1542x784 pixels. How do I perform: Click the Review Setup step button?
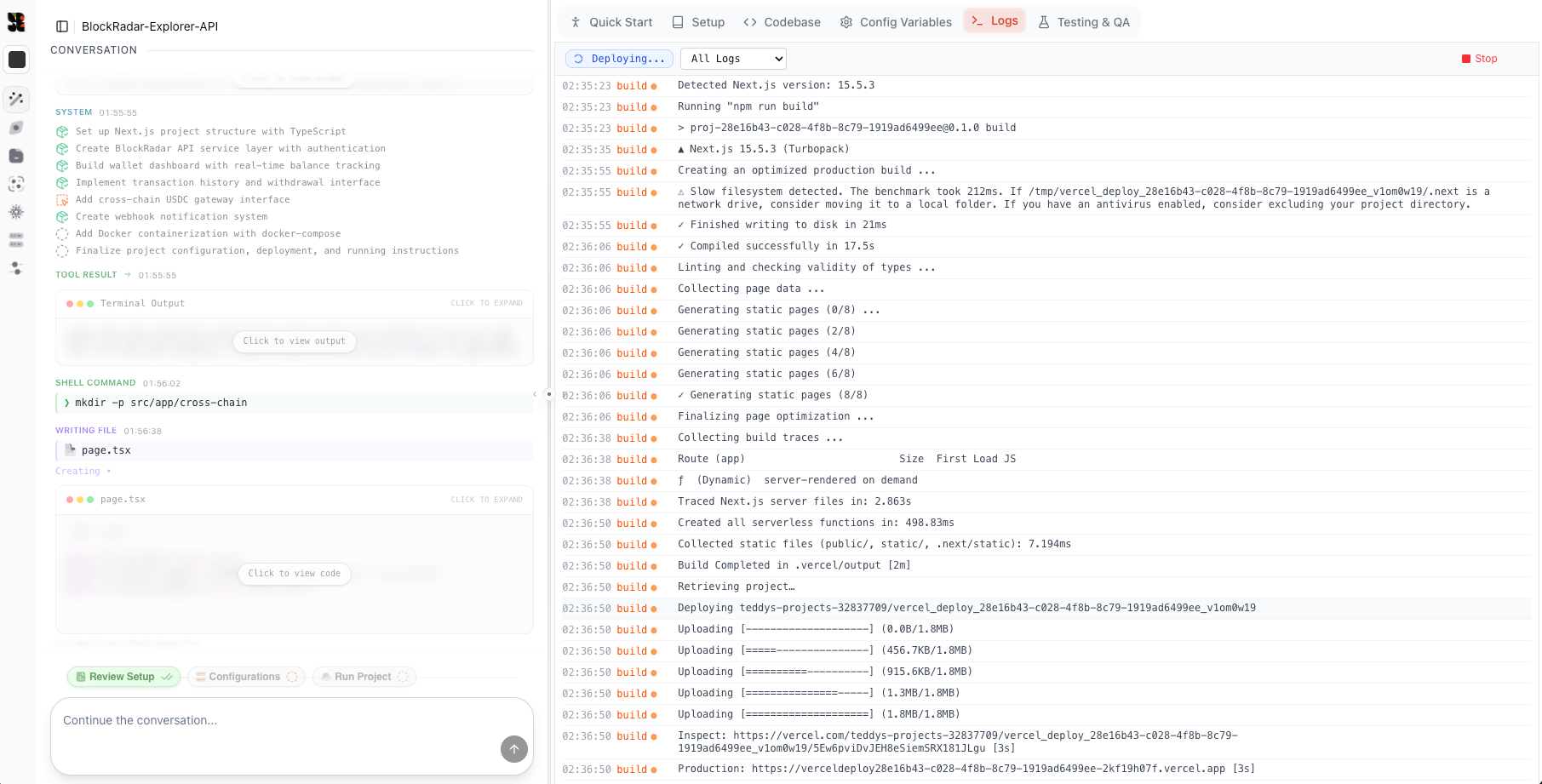(123, 677)
